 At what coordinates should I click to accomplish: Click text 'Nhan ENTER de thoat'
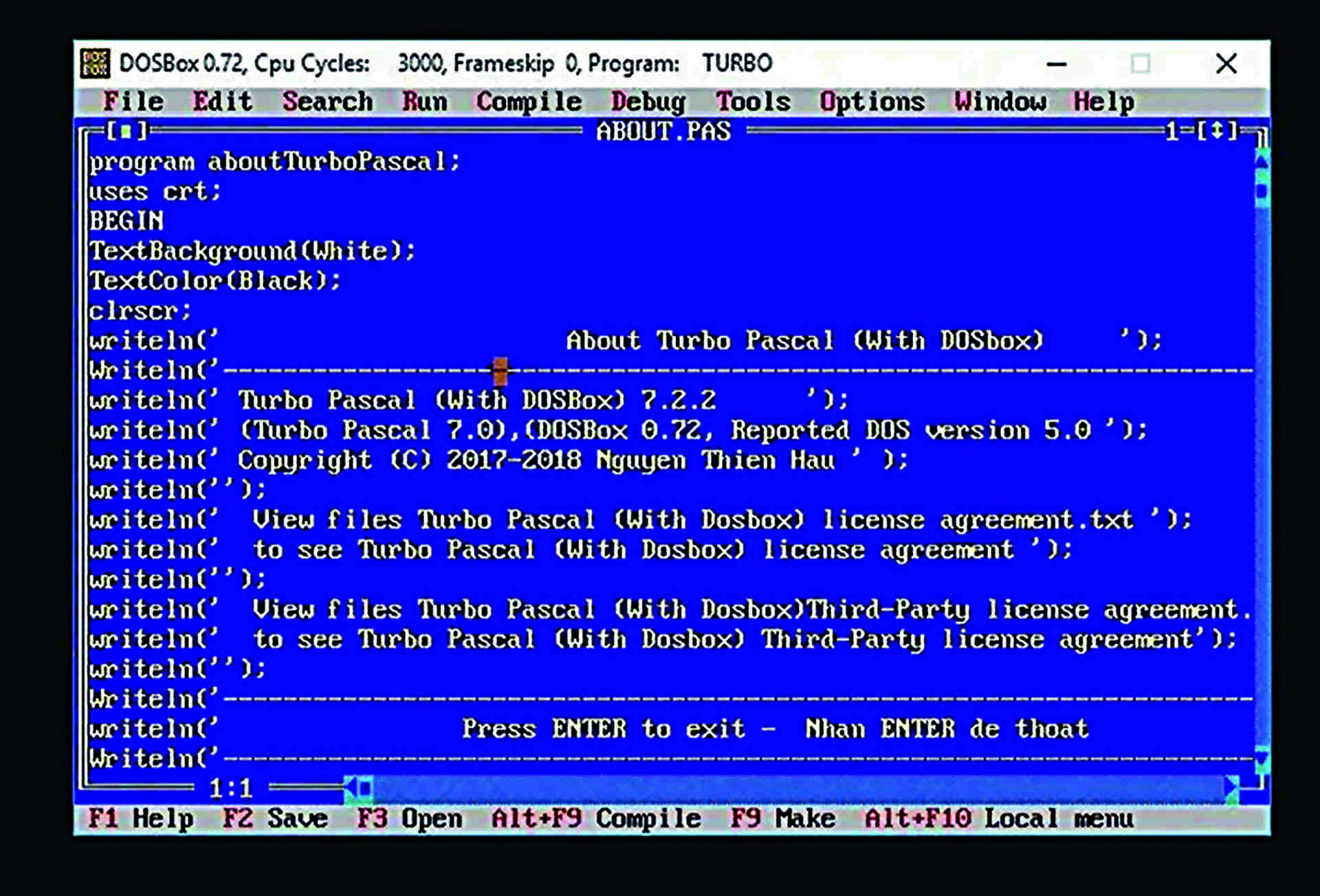(x=947, y=729)
